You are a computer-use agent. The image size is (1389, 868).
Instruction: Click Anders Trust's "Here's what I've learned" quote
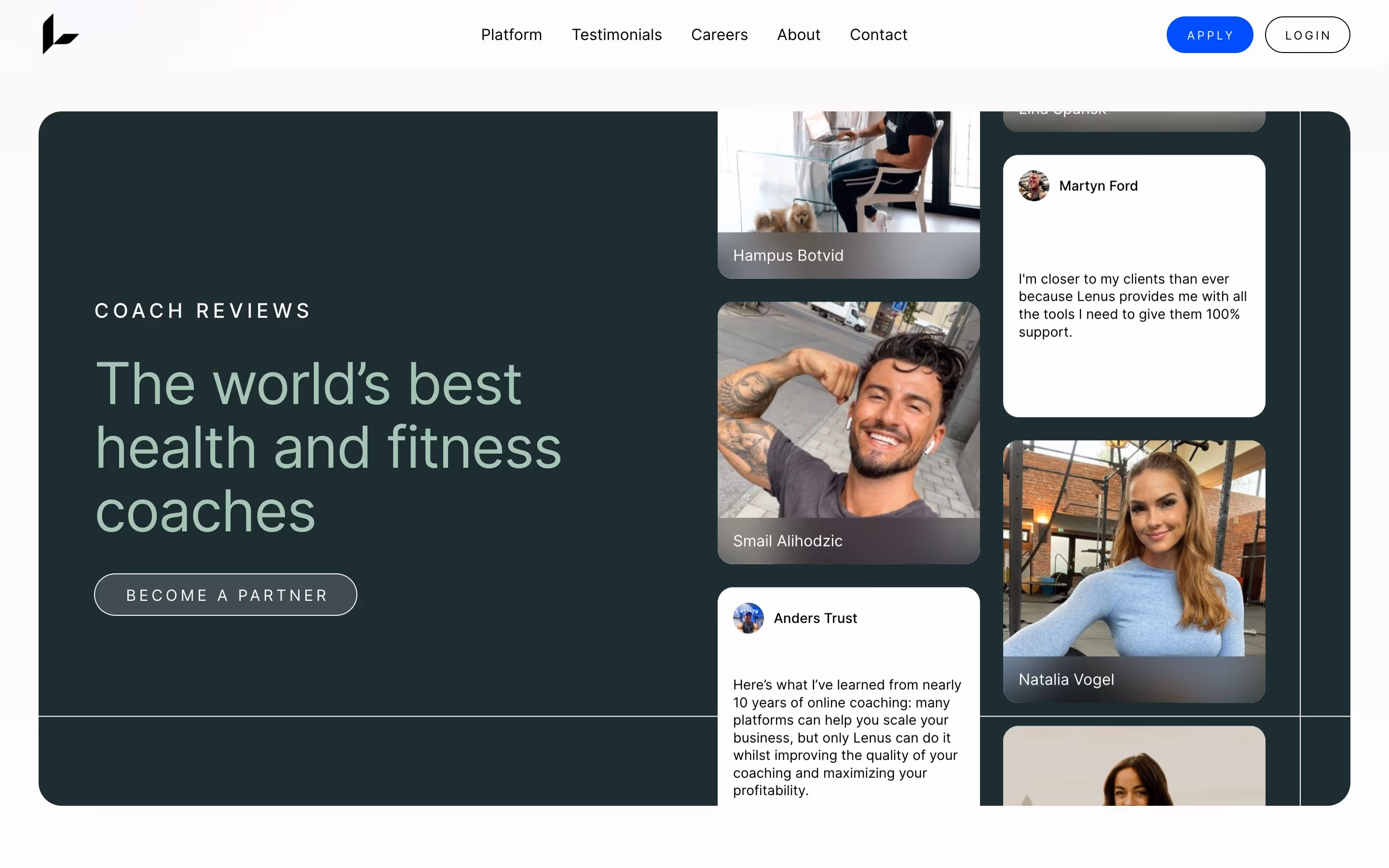846,738
